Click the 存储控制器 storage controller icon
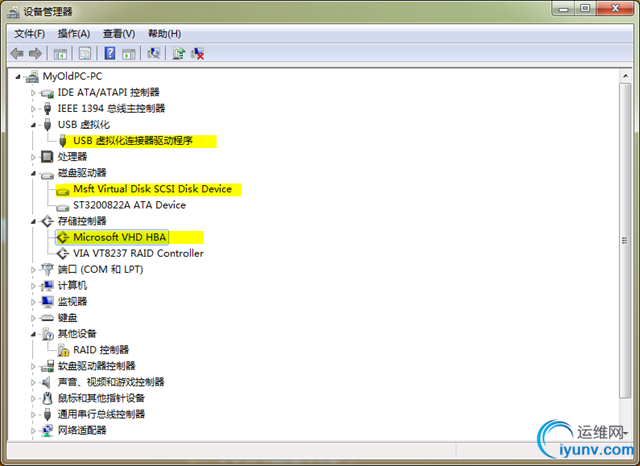Image resolution: width=640 pixels, height=466 pixels. 47,221
